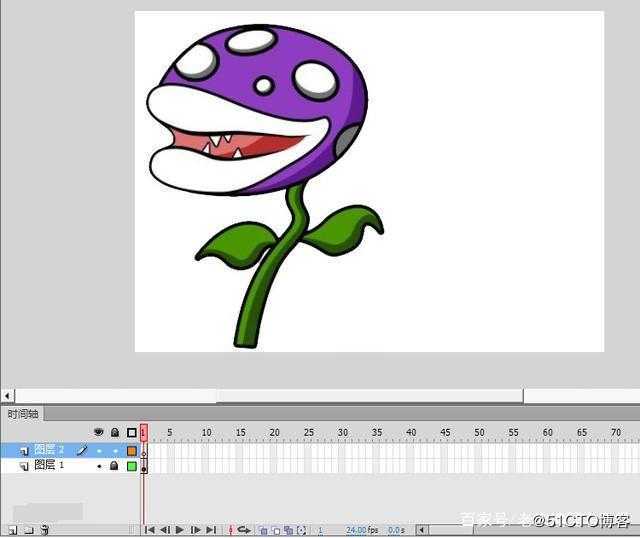Click the lock all layers padlock icon
Image resolution: width=640 pixels, height=538 pixels.
pyautogui.click(x=115, y=432)
